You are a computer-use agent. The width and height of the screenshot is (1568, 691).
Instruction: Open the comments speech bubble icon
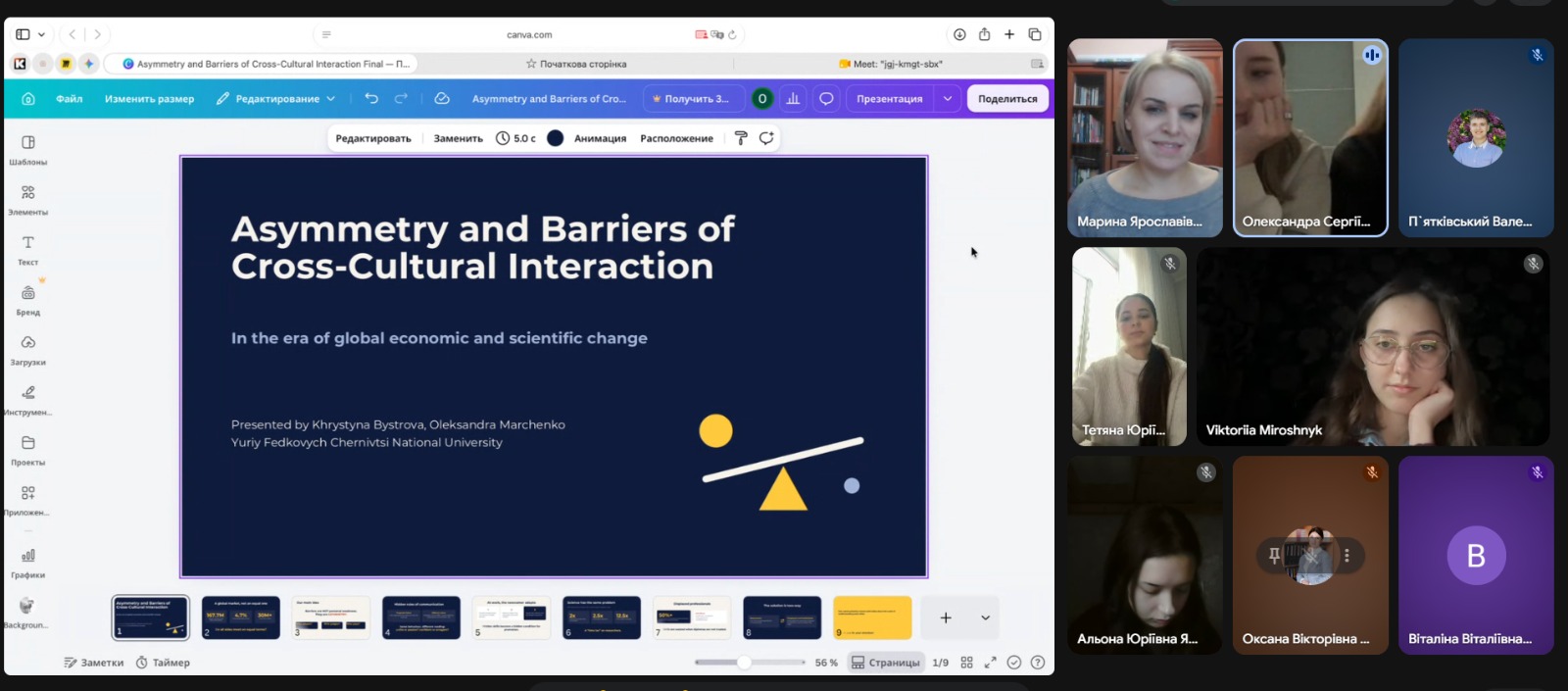pyautogui.click(x=826, y=98)
